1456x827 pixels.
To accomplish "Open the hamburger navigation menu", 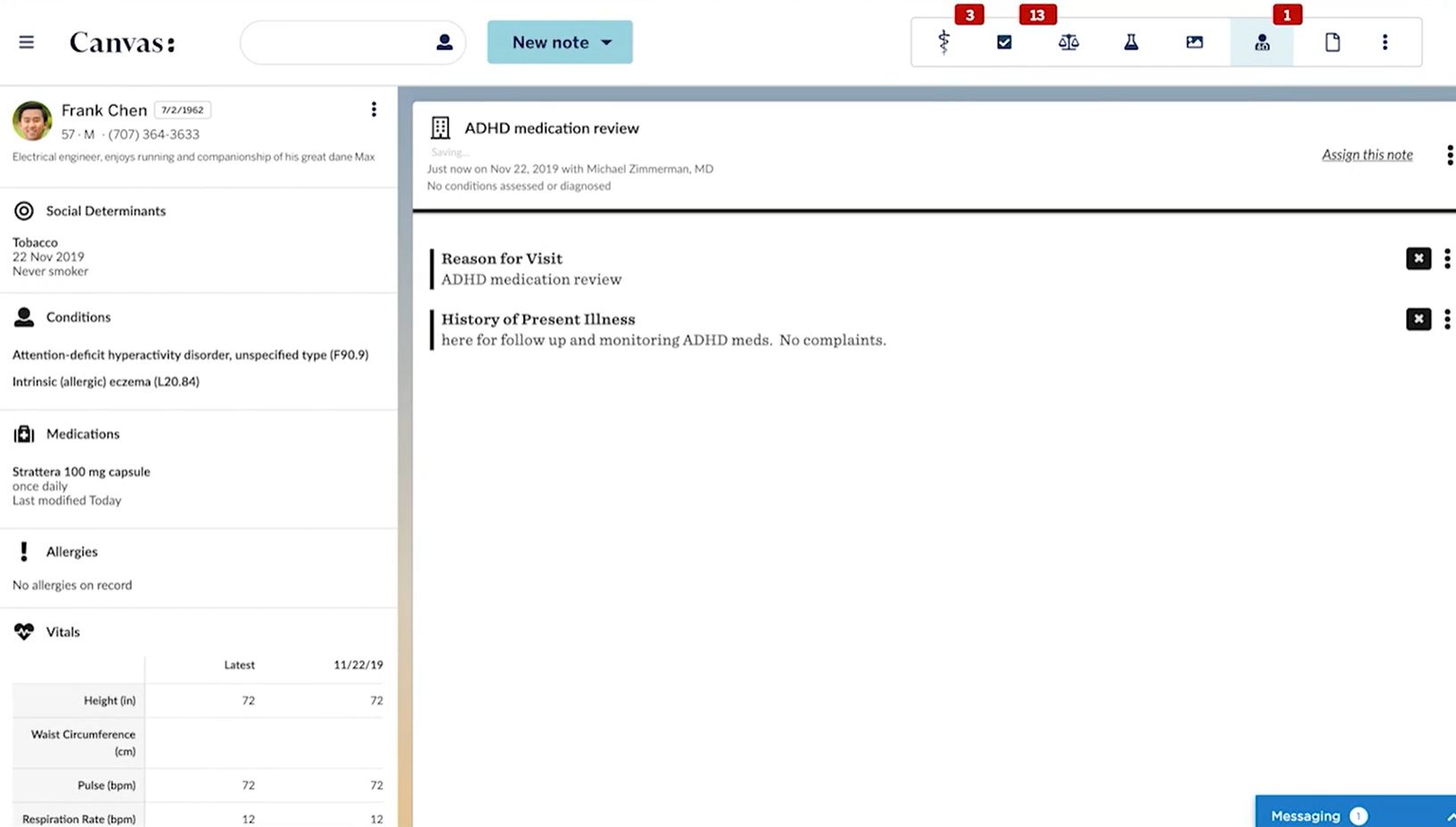I will click(x=26, y=42).
